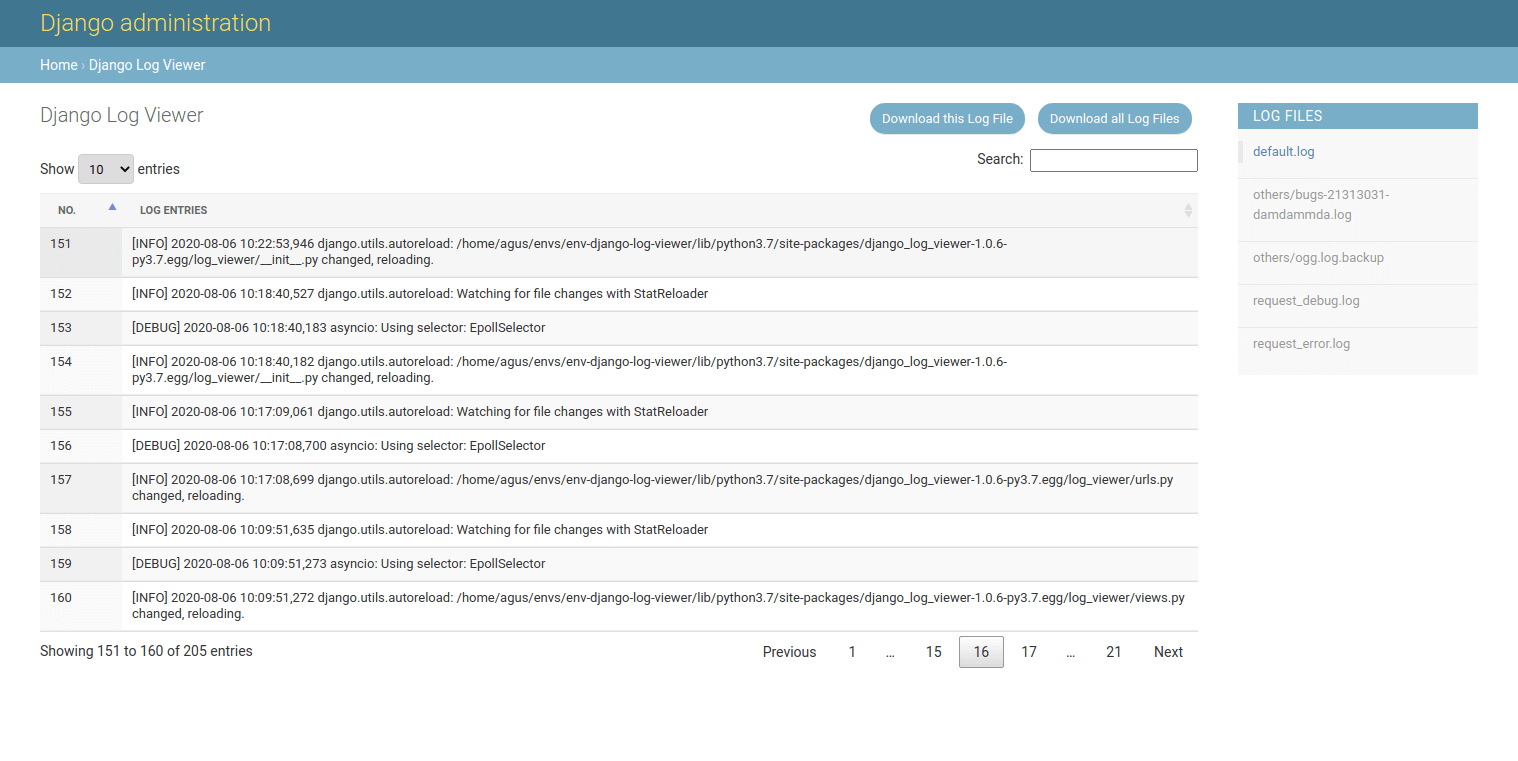Open default.log in Log Files sidebar

(x=1283, y=152)
